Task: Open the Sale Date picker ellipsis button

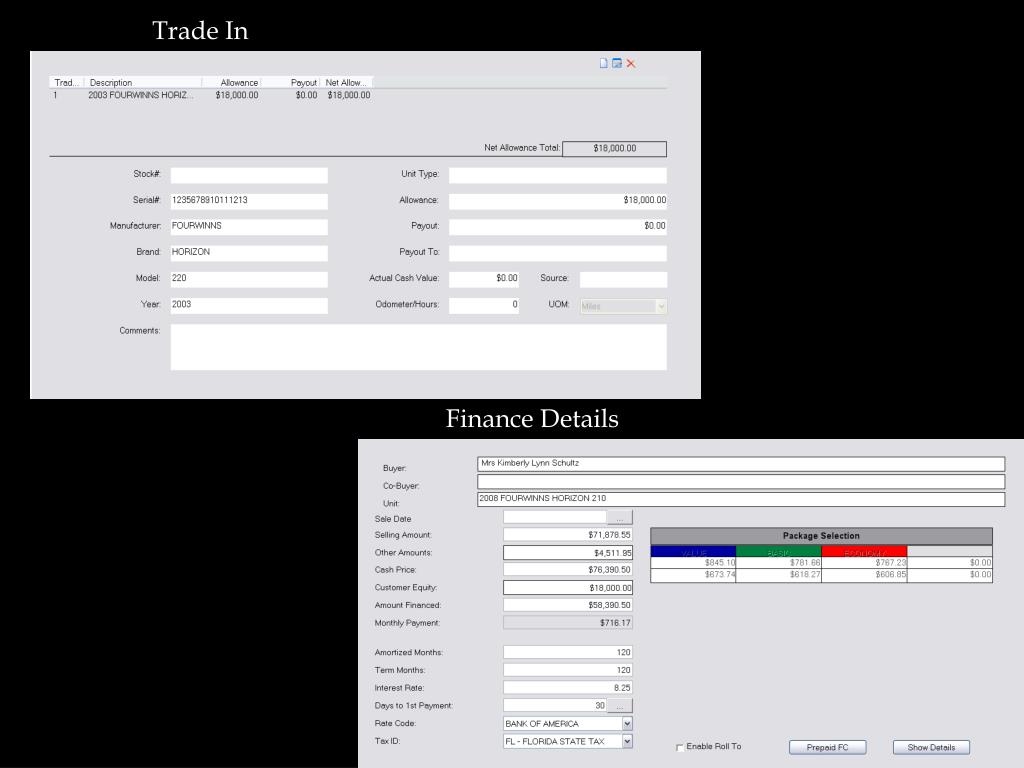Action: [620, 518]
